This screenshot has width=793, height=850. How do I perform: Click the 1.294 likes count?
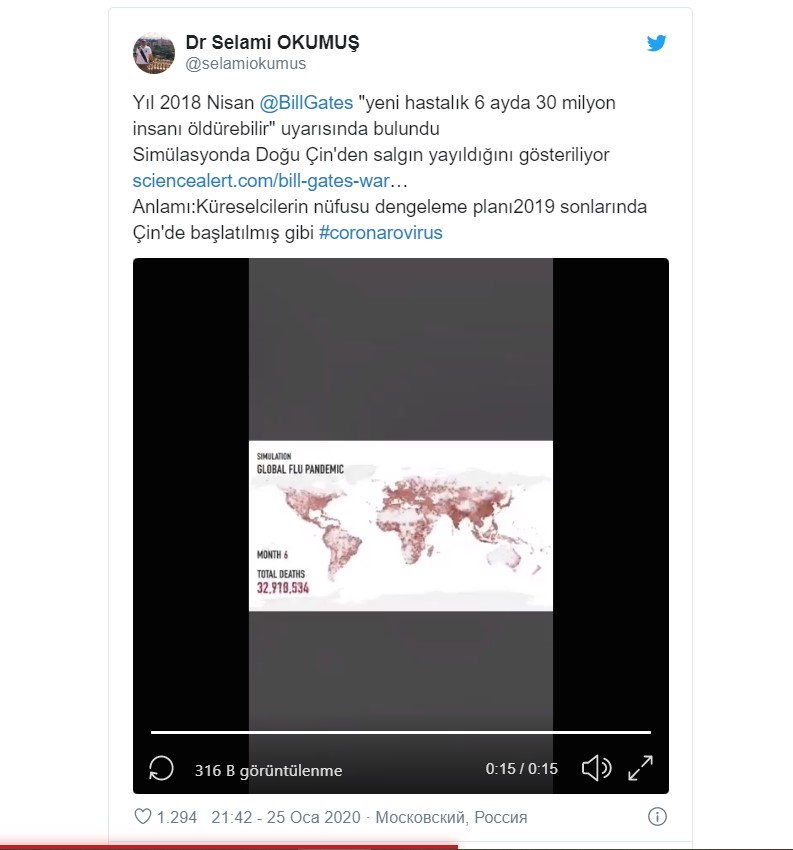coord(177,817)
